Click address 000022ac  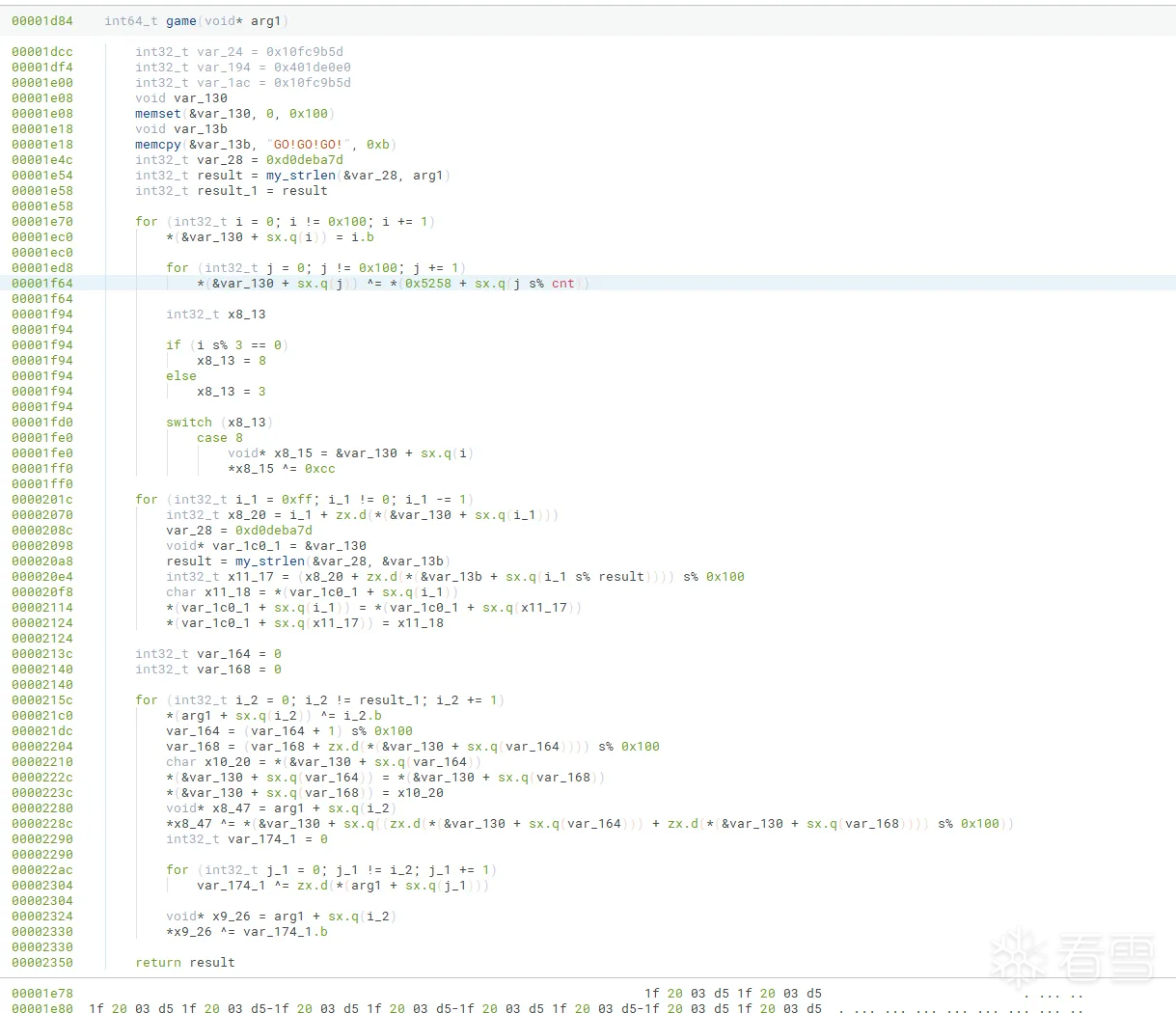point(41,870)
